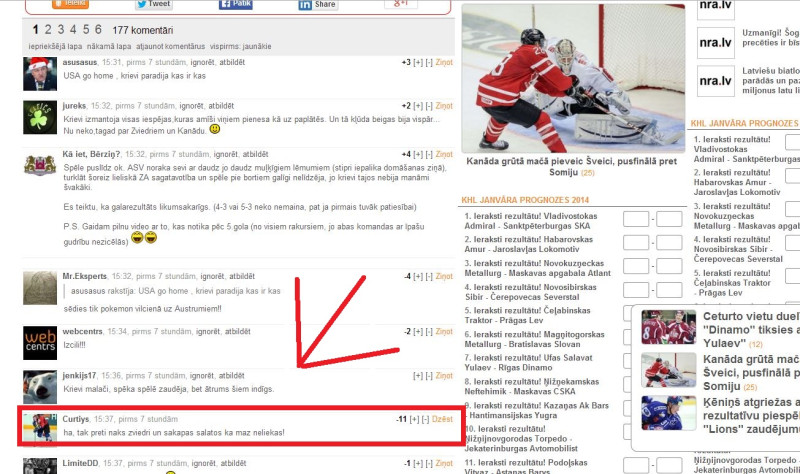Open comments page 5

click(86, 30)
